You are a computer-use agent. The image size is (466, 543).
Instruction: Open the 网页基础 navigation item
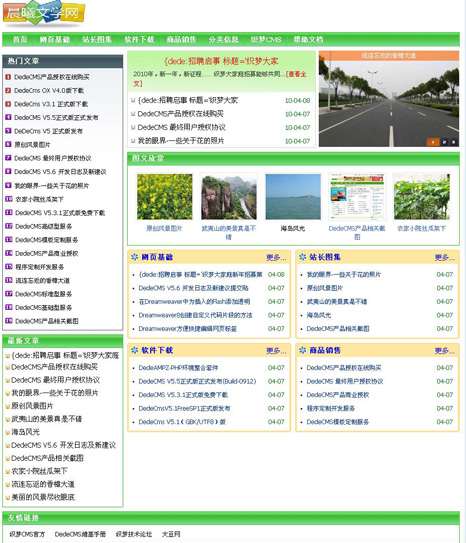[54, 39]
